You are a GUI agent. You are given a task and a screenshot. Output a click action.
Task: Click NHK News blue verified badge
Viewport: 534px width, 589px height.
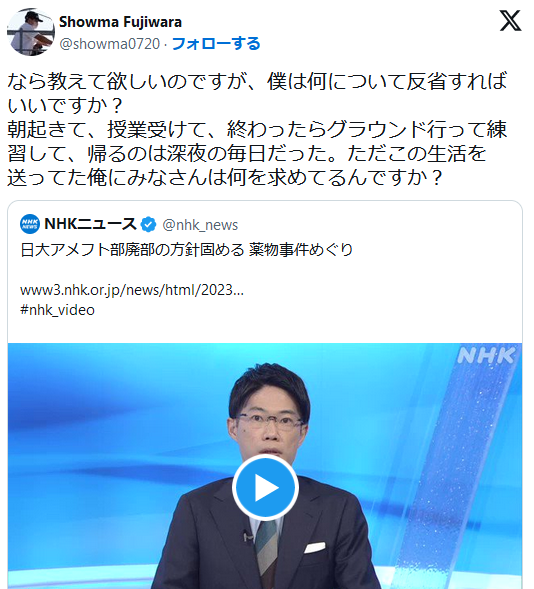[148, 224]
